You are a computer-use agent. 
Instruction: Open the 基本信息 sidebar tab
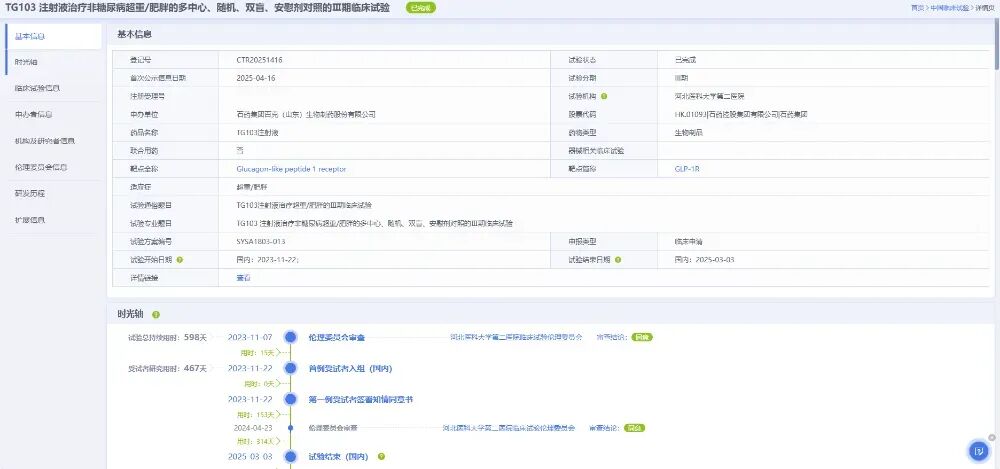[30, 36]
